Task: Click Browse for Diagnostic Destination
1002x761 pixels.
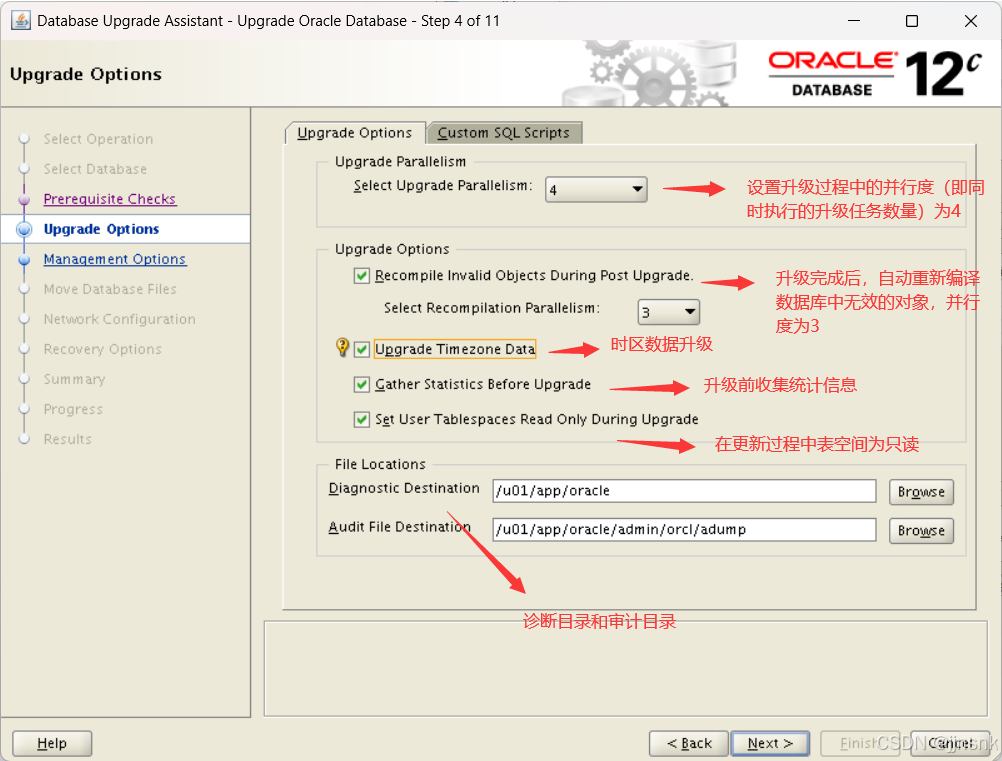Action: (x=921, y=492)
